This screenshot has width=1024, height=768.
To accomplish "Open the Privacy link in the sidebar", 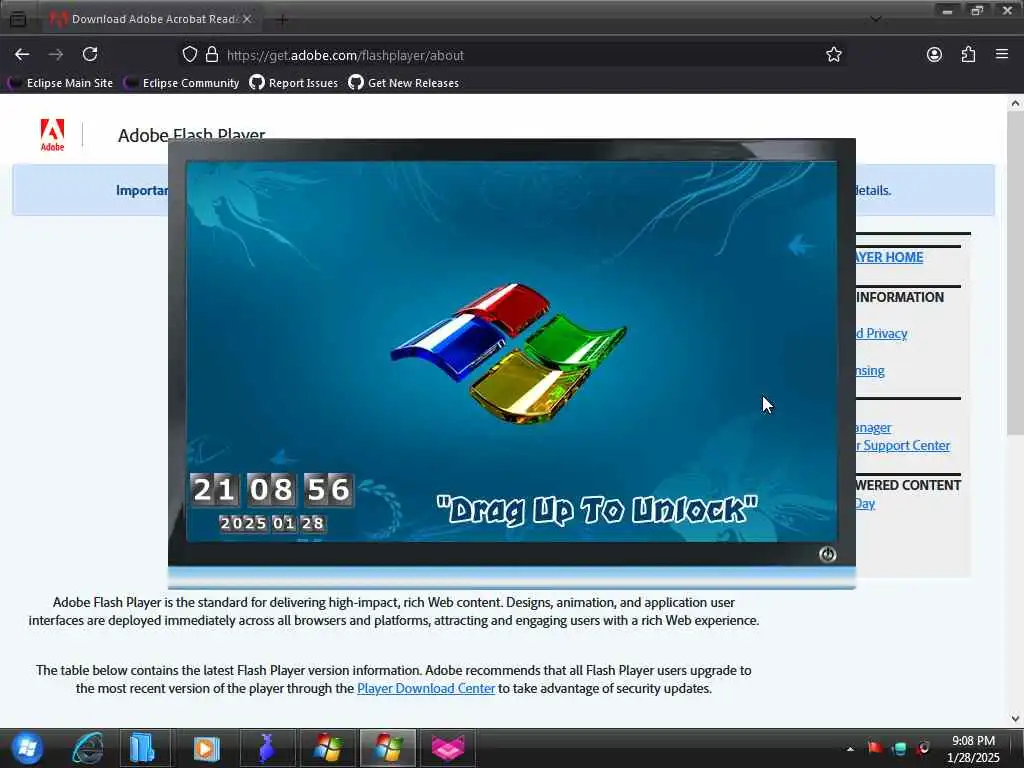I will [882, 333].
